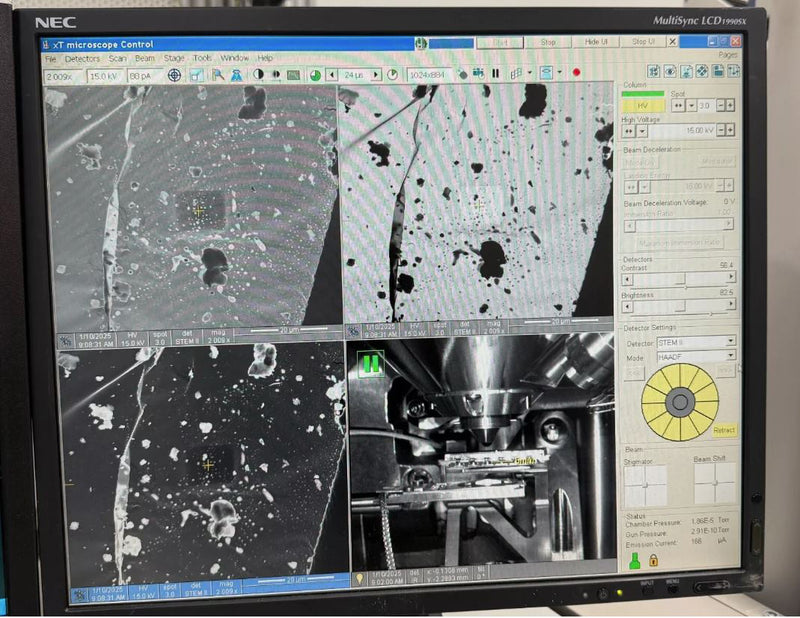The image size is (800, 618).
Task: Click the green vent status icon
Action: [x=634, y=561]
